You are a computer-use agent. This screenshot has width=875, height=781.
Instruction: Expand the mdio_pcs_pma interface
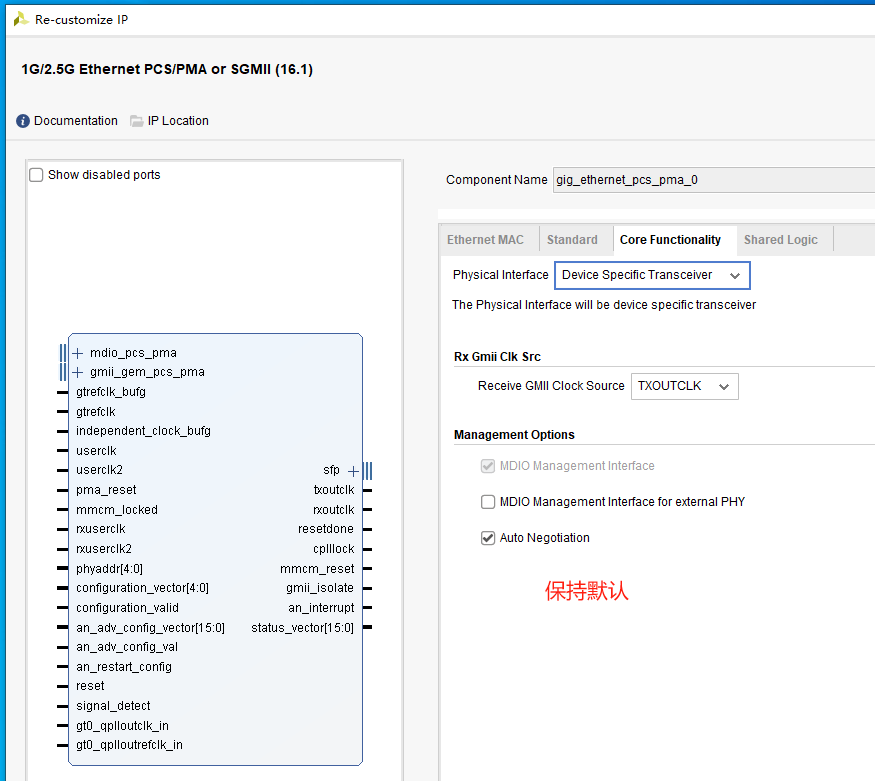[x=78, y=353]
